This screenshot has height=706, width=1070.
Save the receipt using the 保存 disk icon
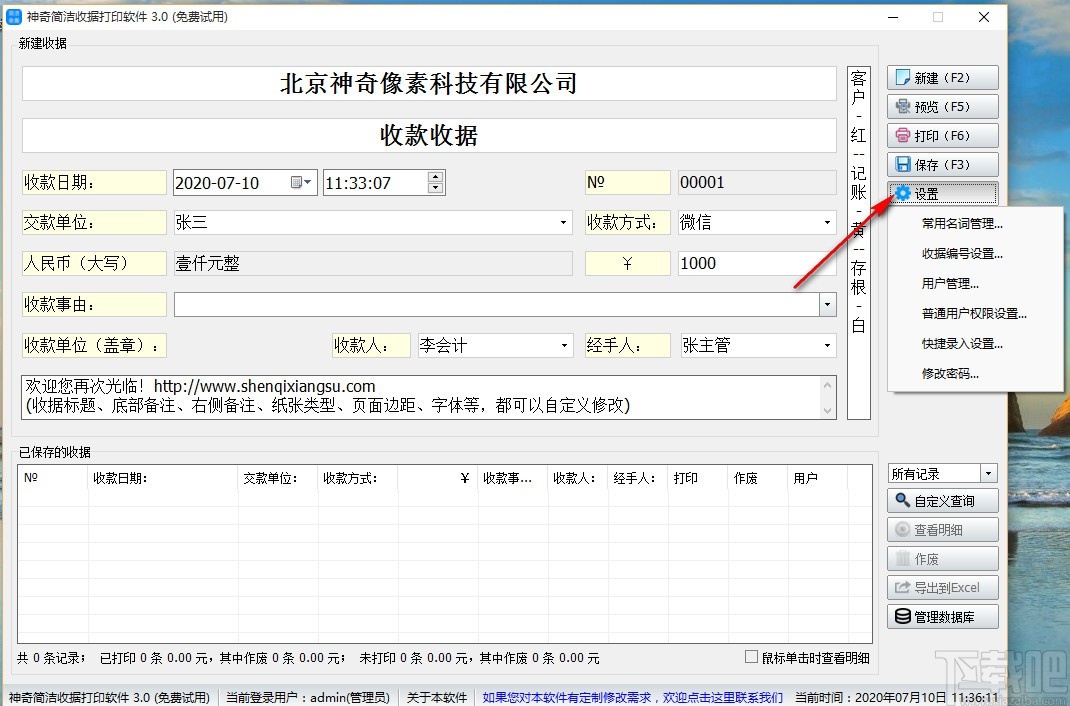coord(901,164)
